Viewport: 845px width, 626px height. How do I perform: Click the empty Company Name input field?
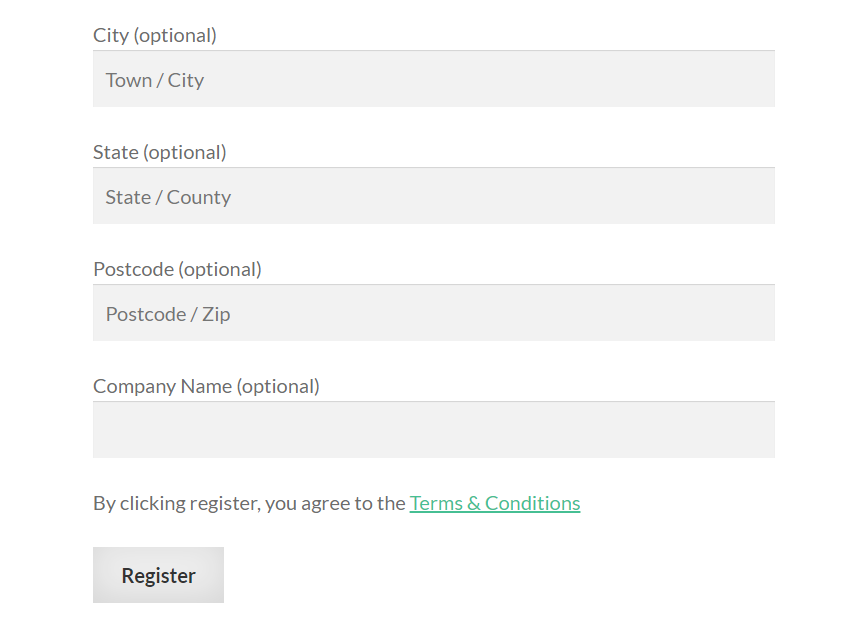click(433, 430)
